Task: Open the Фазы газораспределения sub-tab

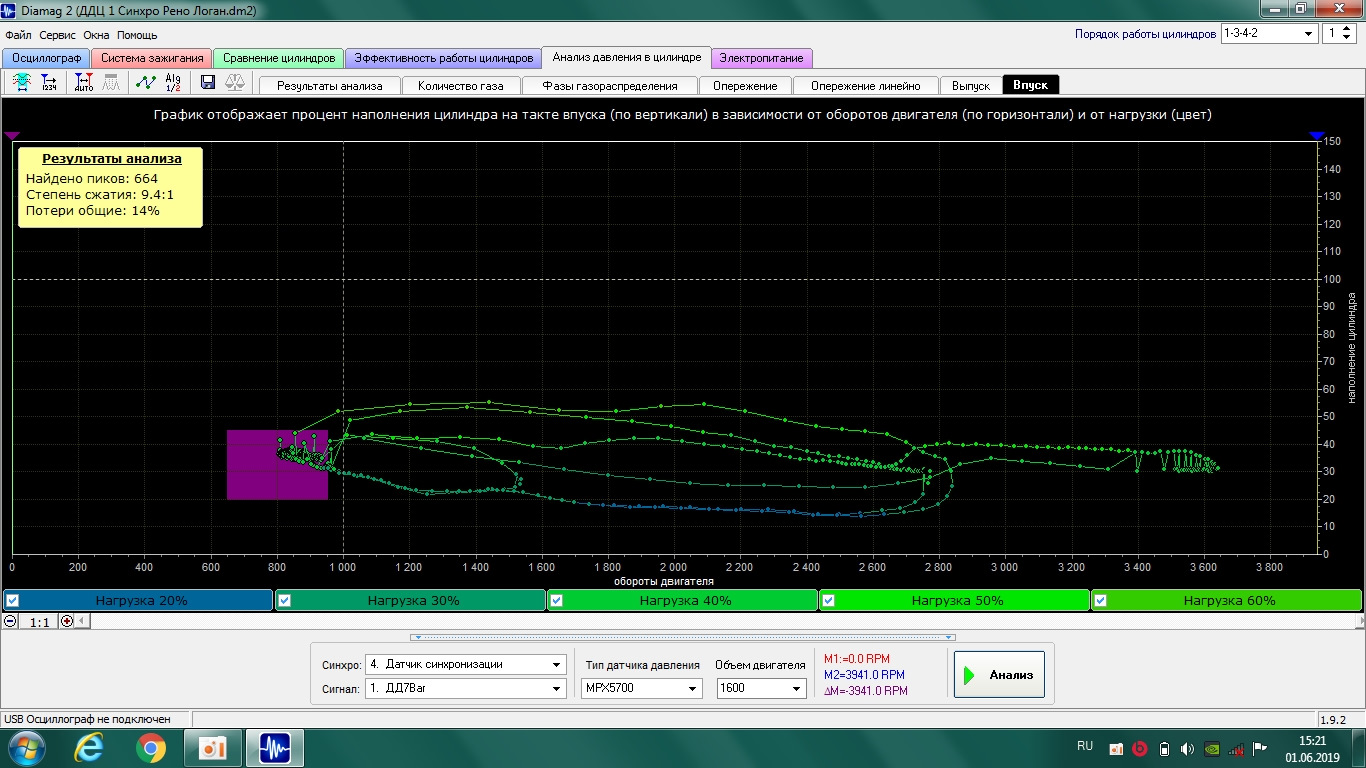Action: click(x=610, y=86)
